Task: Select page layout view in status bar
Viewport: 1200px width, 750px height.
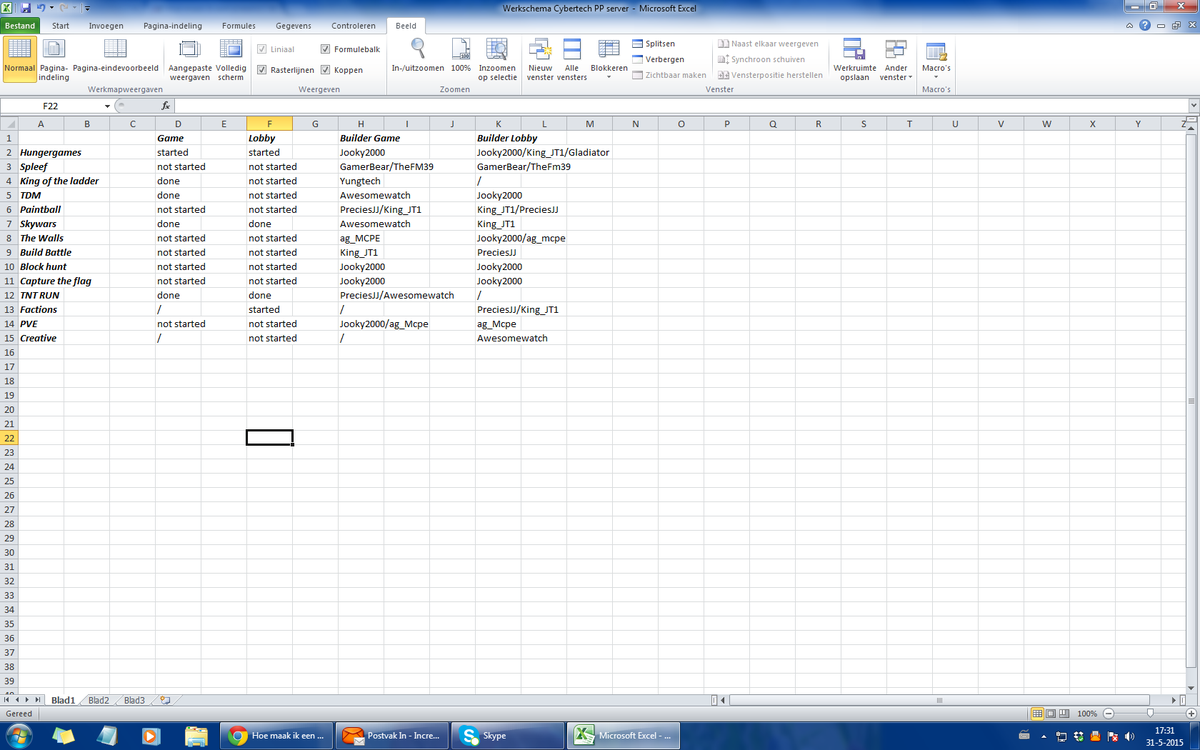Action: point(1053,714)
